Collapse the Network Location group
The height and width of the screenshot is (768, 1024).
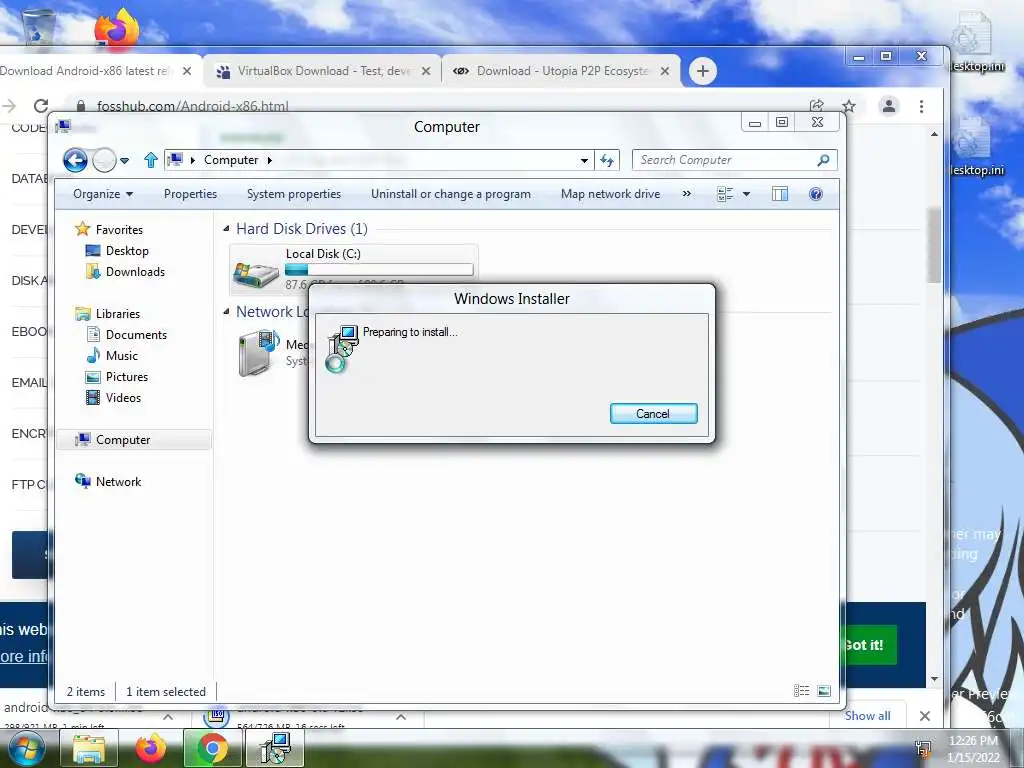226,312
